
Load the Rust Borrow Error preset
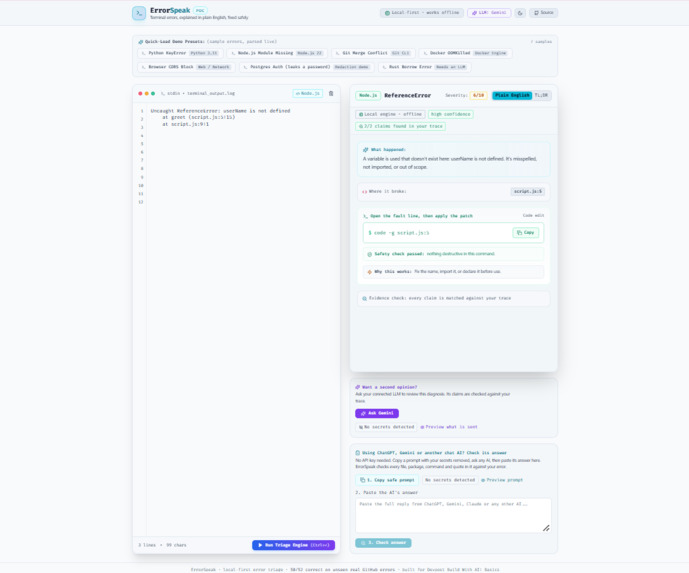click(x=424, y=67)
